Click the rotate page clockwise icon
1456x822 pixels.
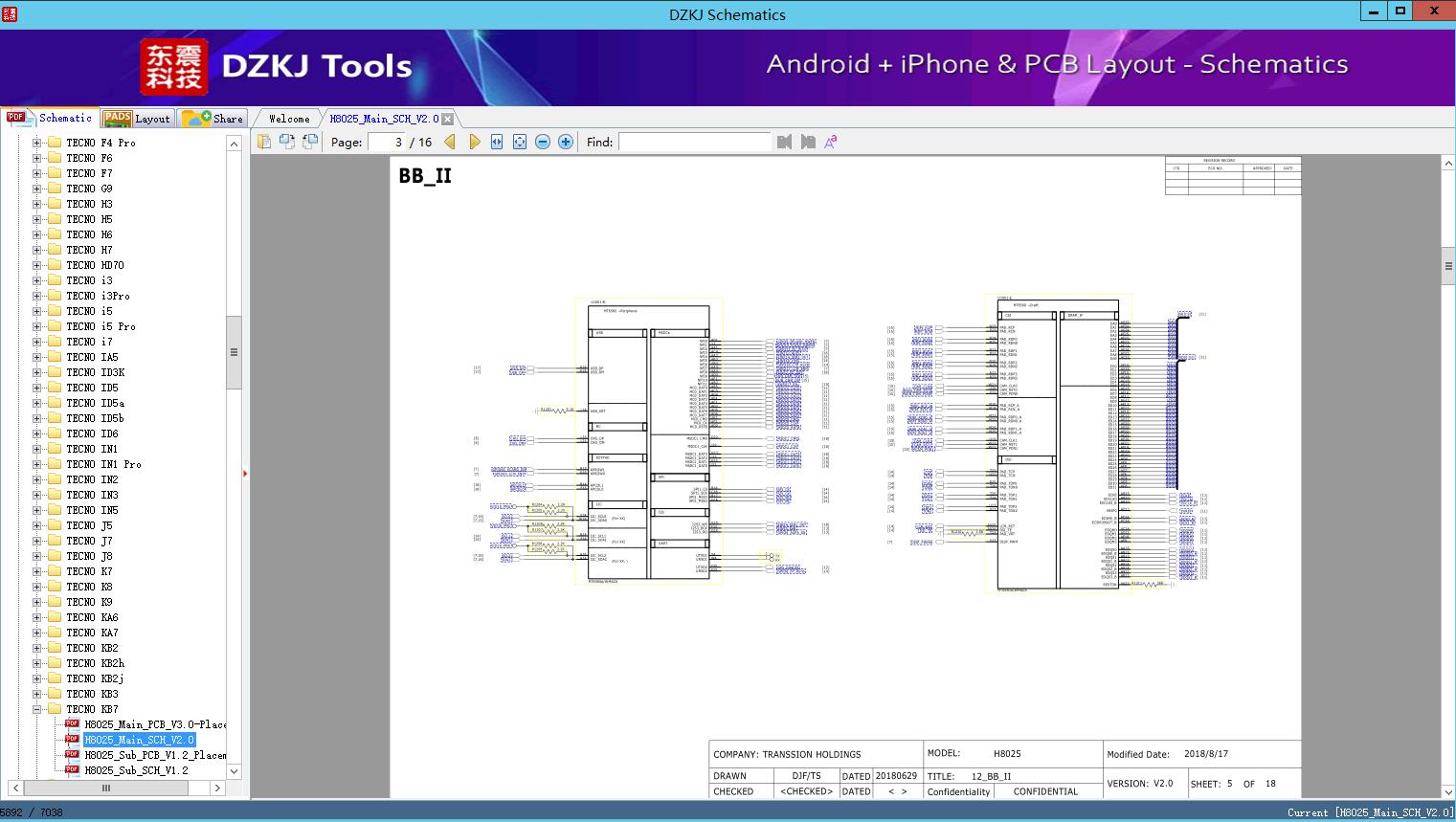click(310, 142)
